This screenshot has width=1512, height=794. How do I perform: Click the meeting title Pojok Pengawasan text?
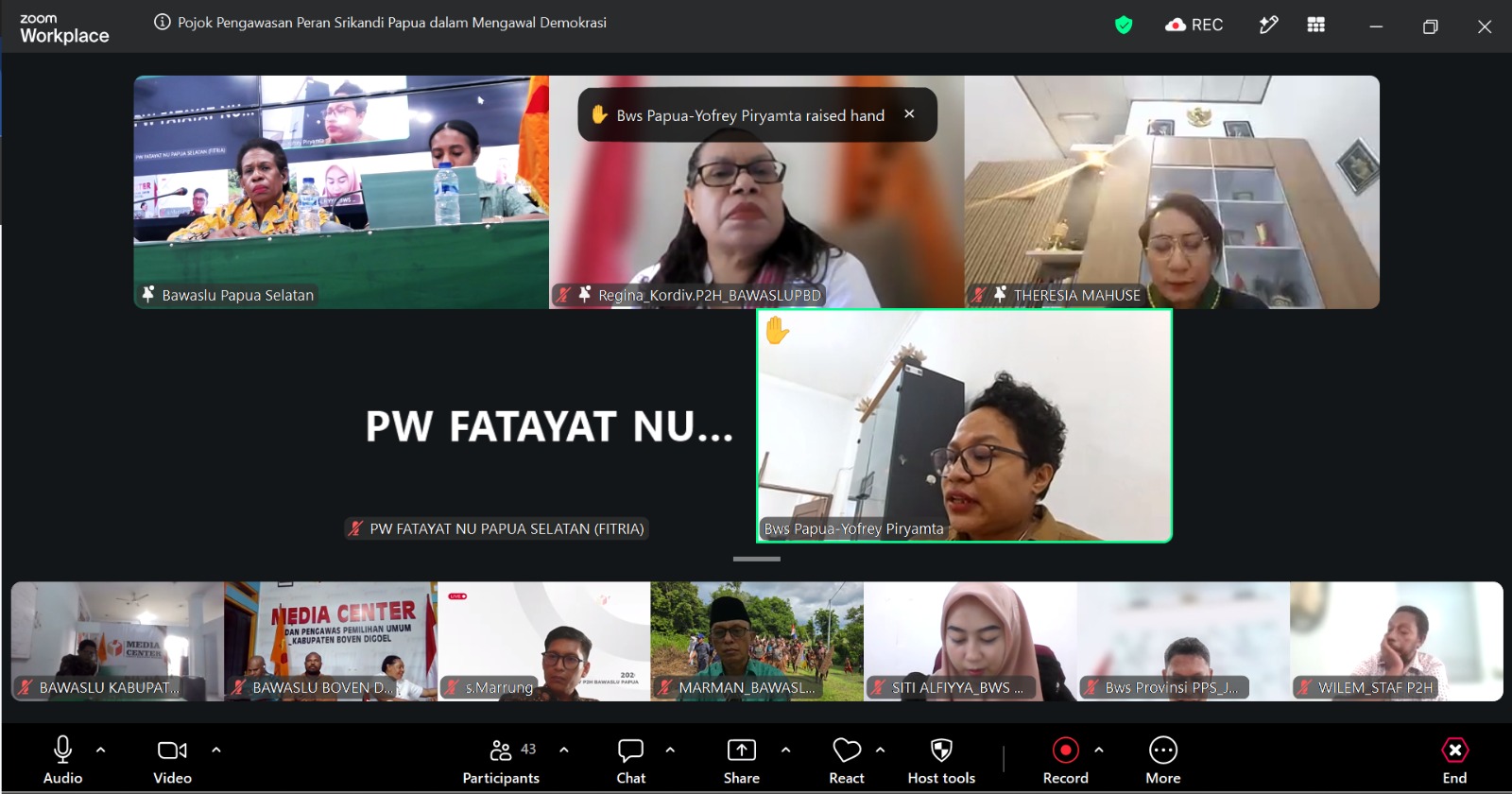tap(392, 23)
